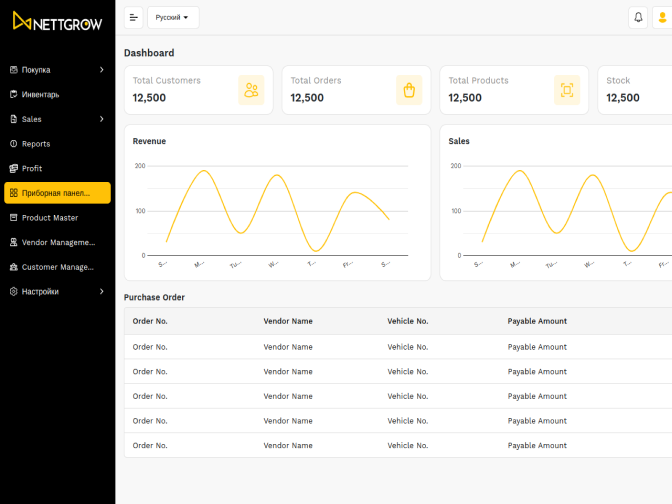This screenshot has height=504, width=672.
Task: Open Product Master in sidebar
Action: point(50,218)
